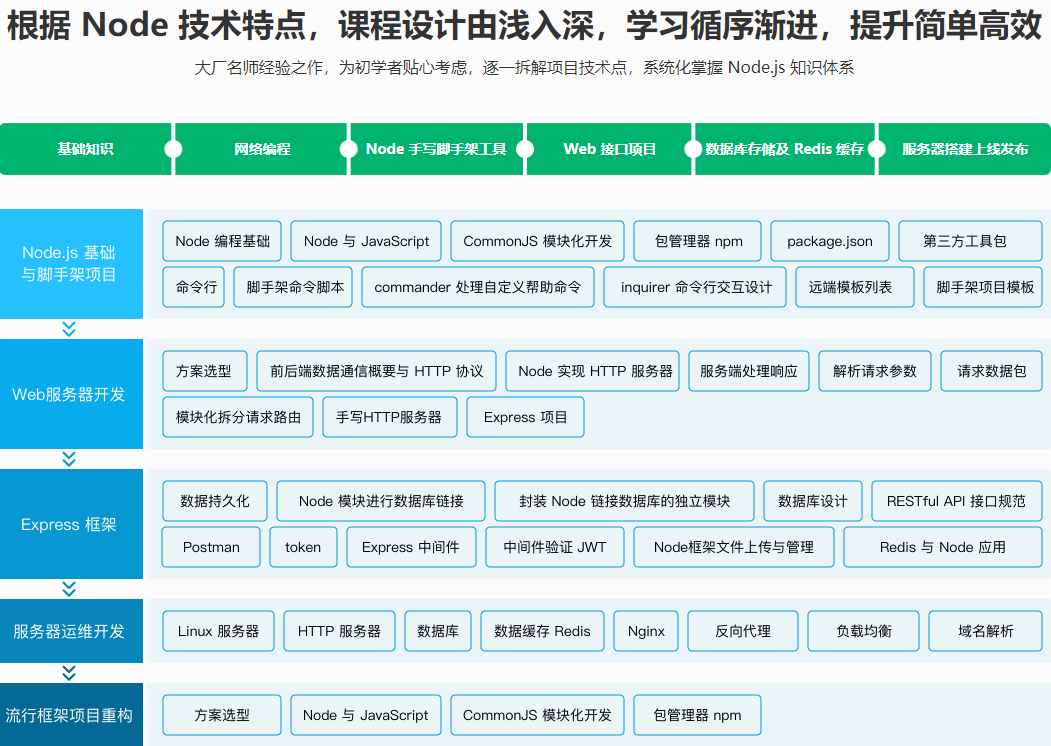The image size is (1051, 746).
Task: Click the Postman tag
Action: tap(211, 547)
